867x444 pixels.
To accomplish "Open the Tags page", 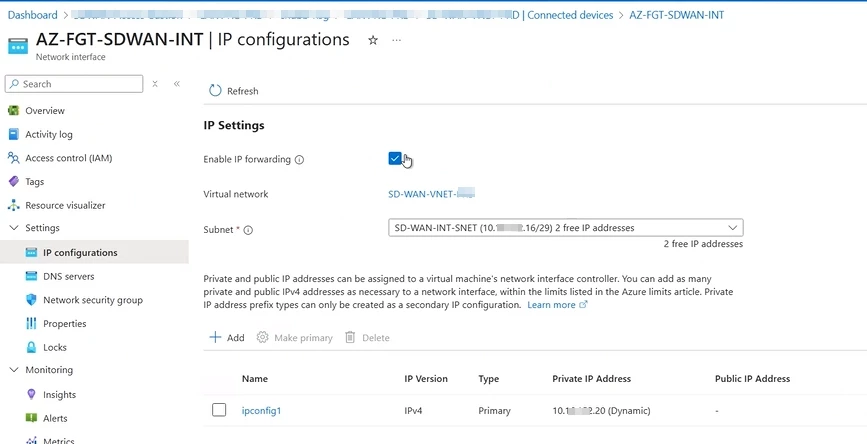I will tap(34, 181).
